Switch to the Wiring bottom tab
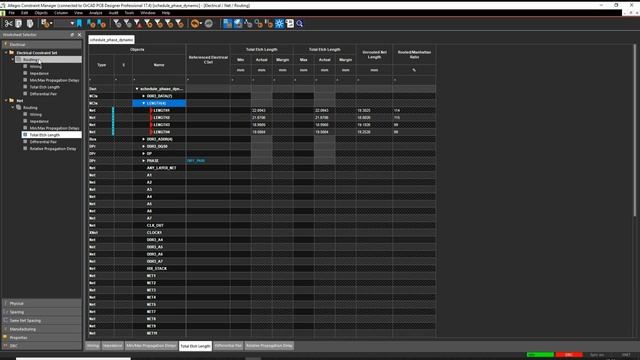Image resolution: width=640 pixels, height=360 pixels. click(93, 346)
